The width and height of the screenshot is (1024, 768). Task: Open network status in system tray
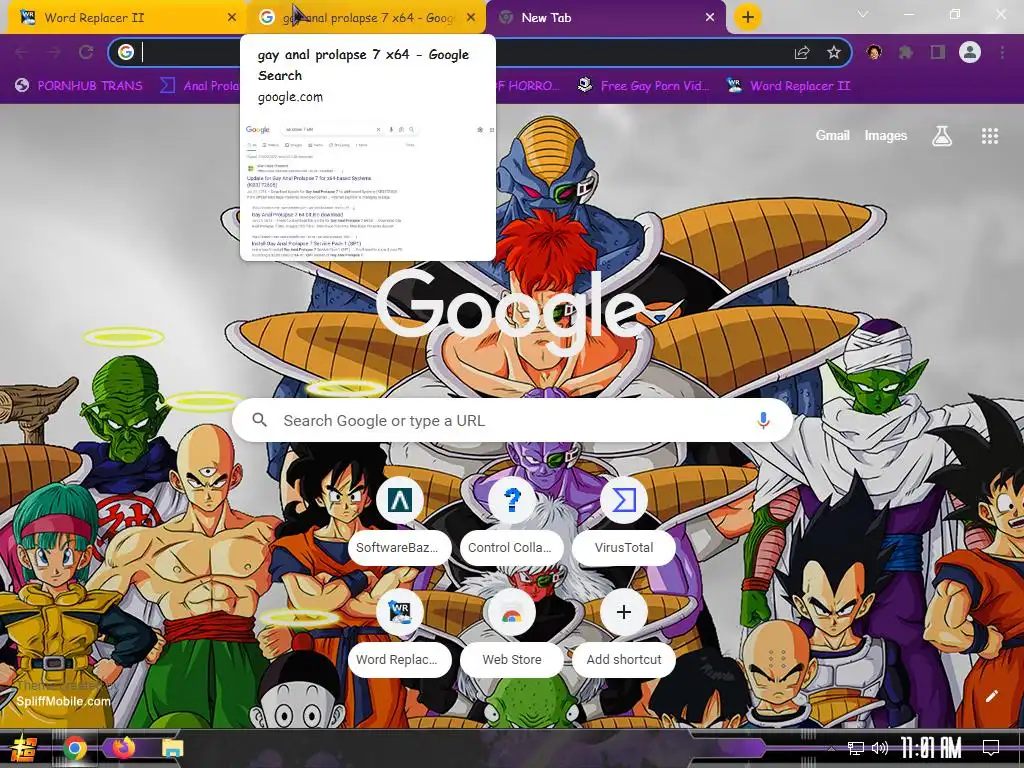[x=856, y=748]
